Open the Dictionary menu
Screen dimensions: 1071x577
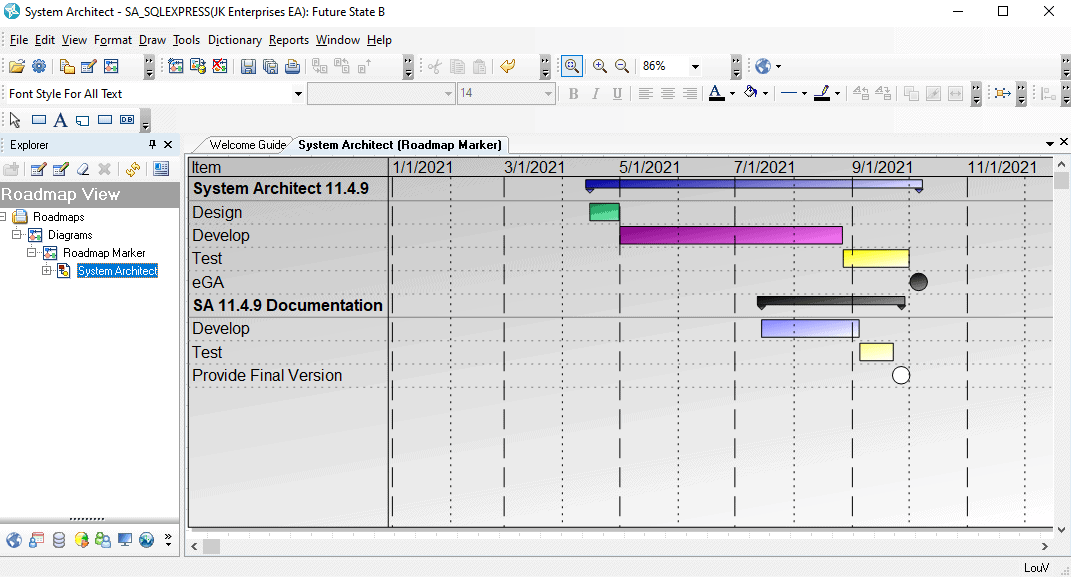tap(235, 40)
